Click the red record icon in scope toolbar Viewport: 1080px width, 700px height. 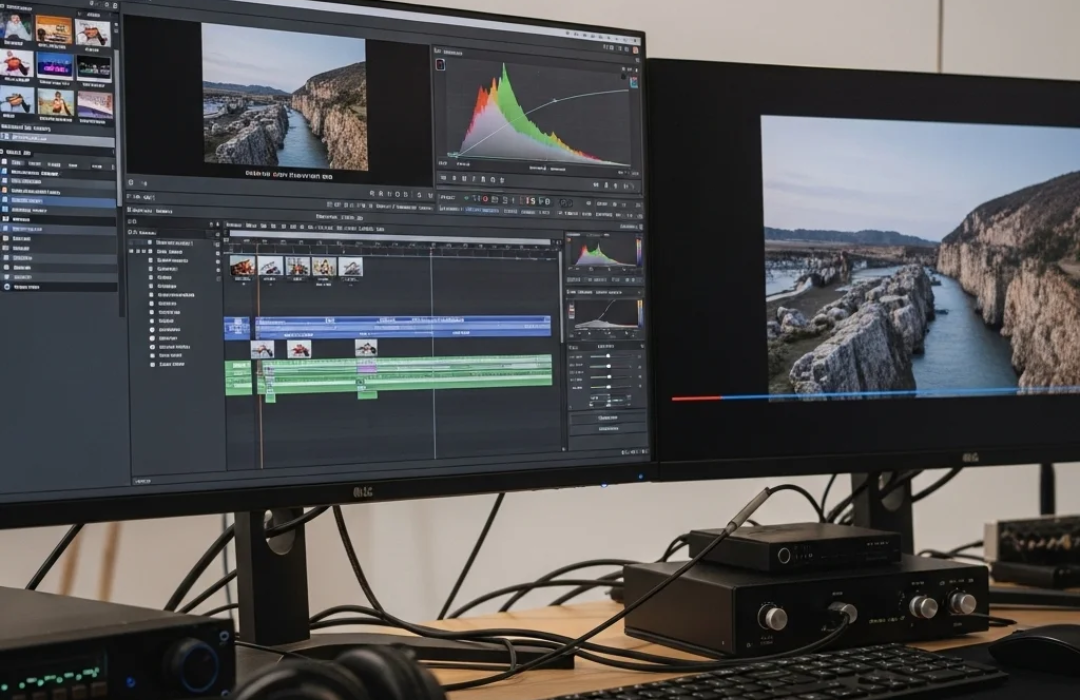pos(484,199)
